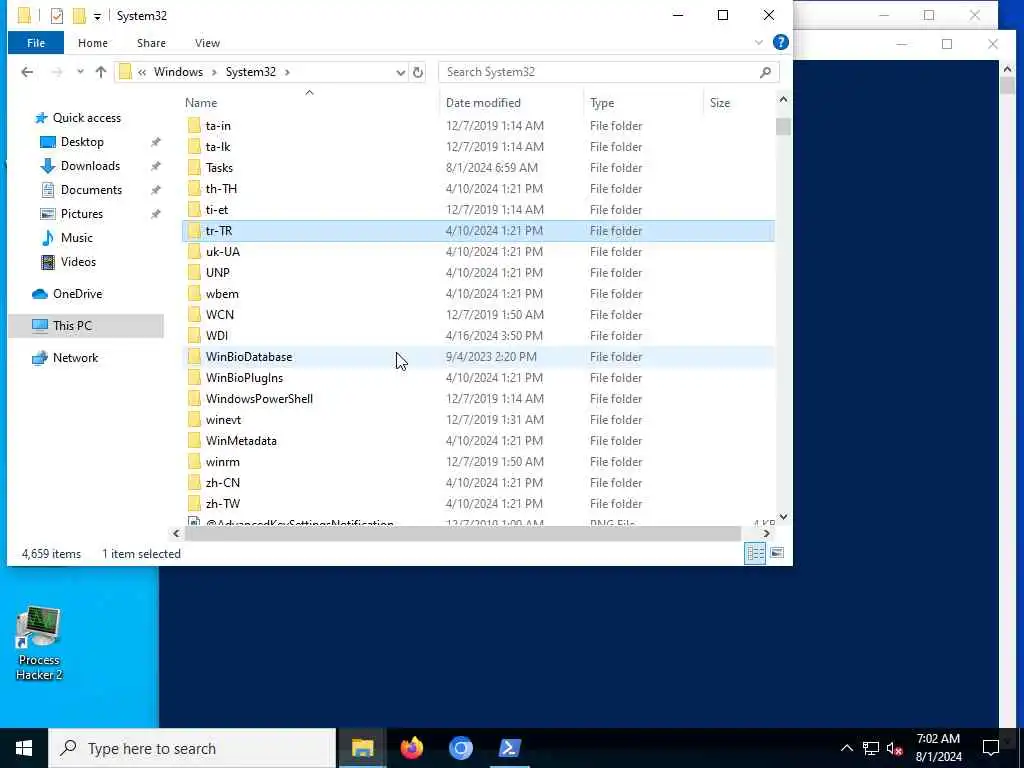
Task: Launch Firefox from the taskbar
Action: click(x=411, y=748)
